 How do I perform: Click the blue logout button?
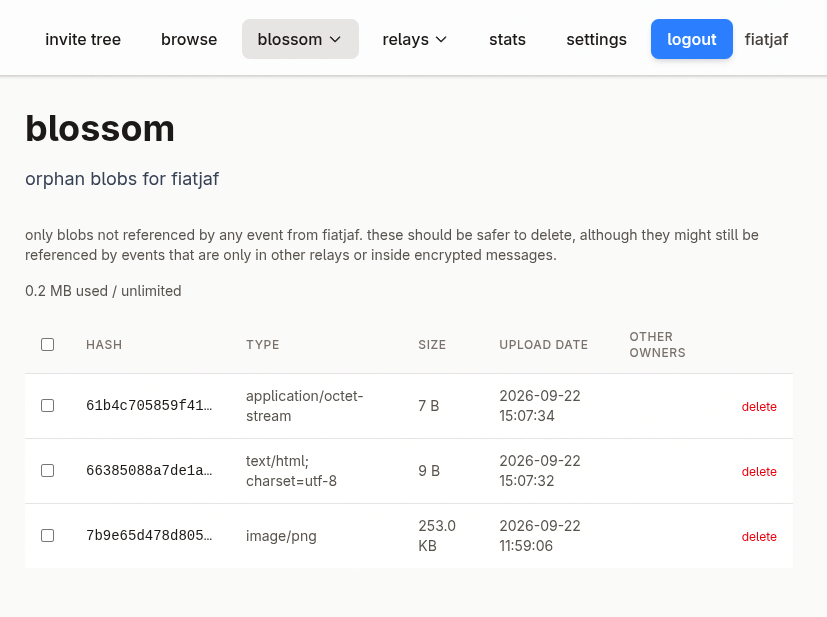click(x=691, y=40)
